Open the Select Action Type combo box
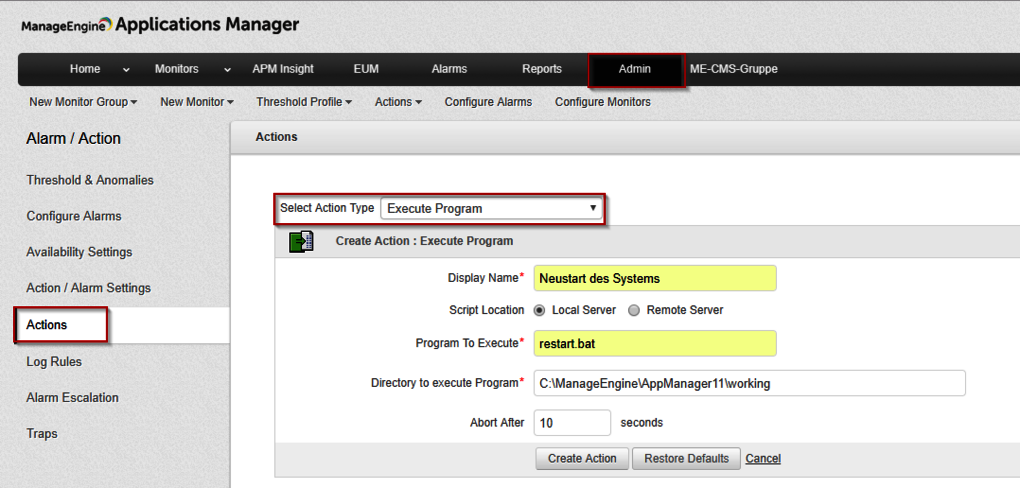Viewport: 1020px width, 488px height. coord(491,209)
